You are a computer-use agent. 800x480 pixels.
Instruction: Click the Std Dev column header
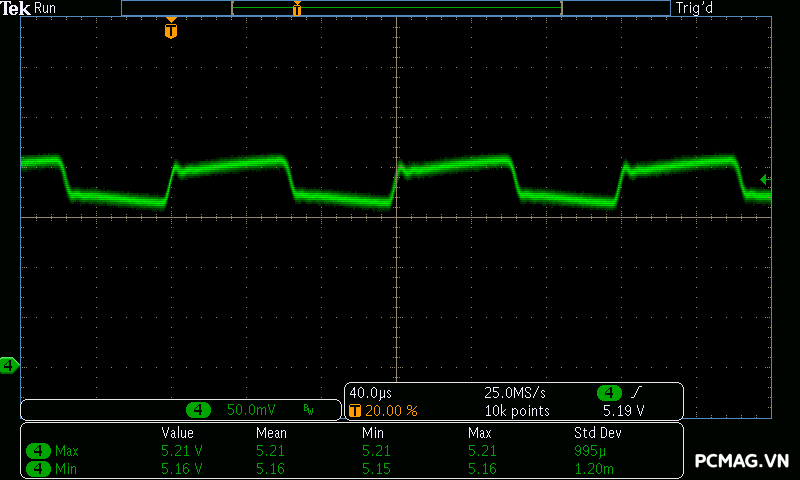point(597,433)
